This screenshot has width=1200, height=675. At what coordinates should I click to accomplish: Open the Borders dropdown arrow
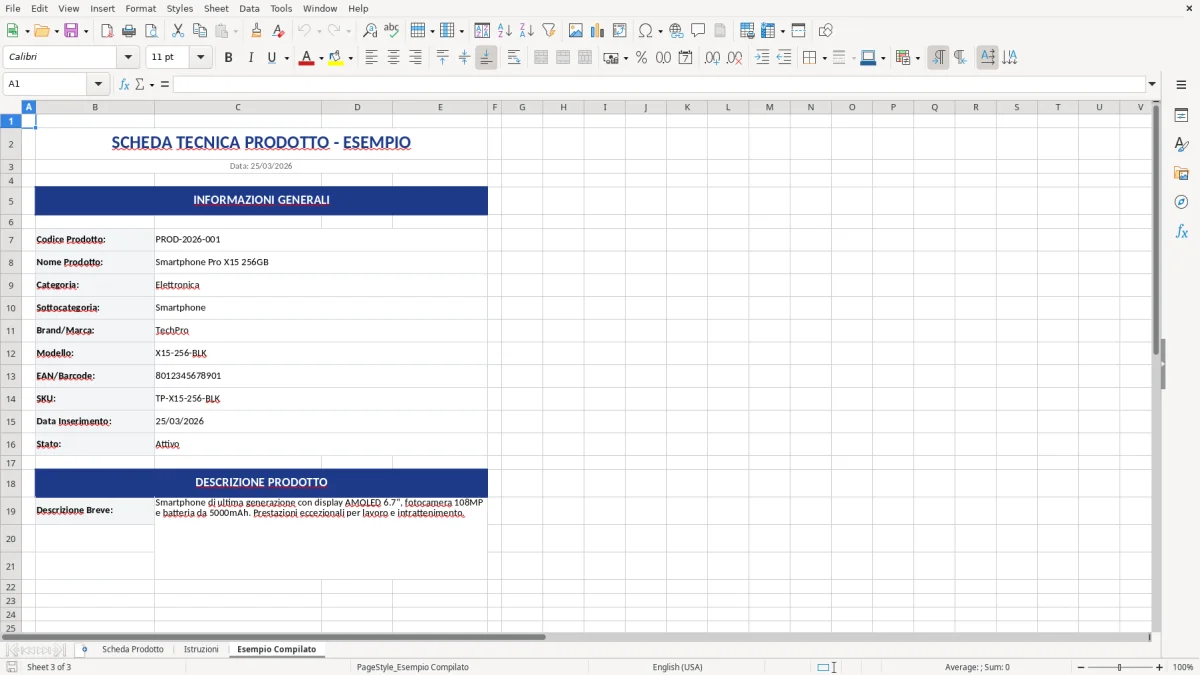[x=824, y=58]
